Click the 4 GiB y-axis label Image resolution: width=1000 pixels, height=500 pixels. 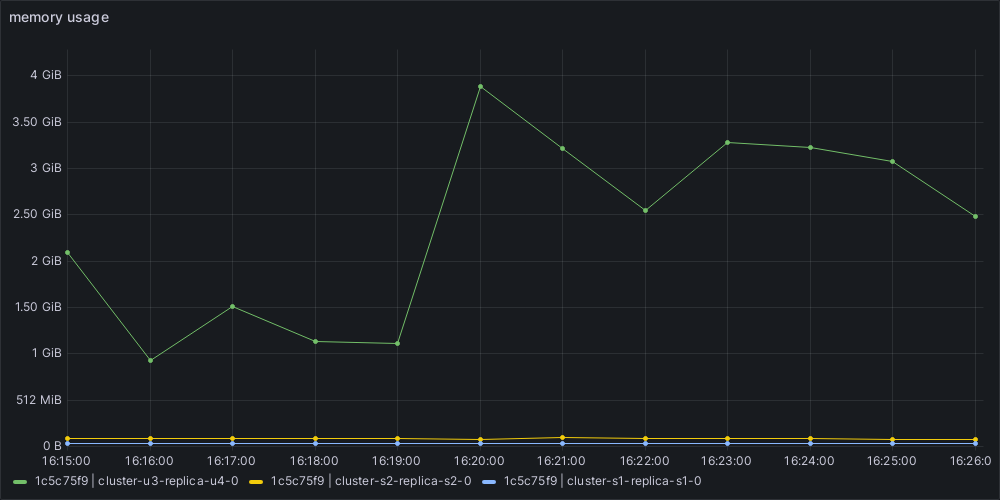click(x=45, y=75)
